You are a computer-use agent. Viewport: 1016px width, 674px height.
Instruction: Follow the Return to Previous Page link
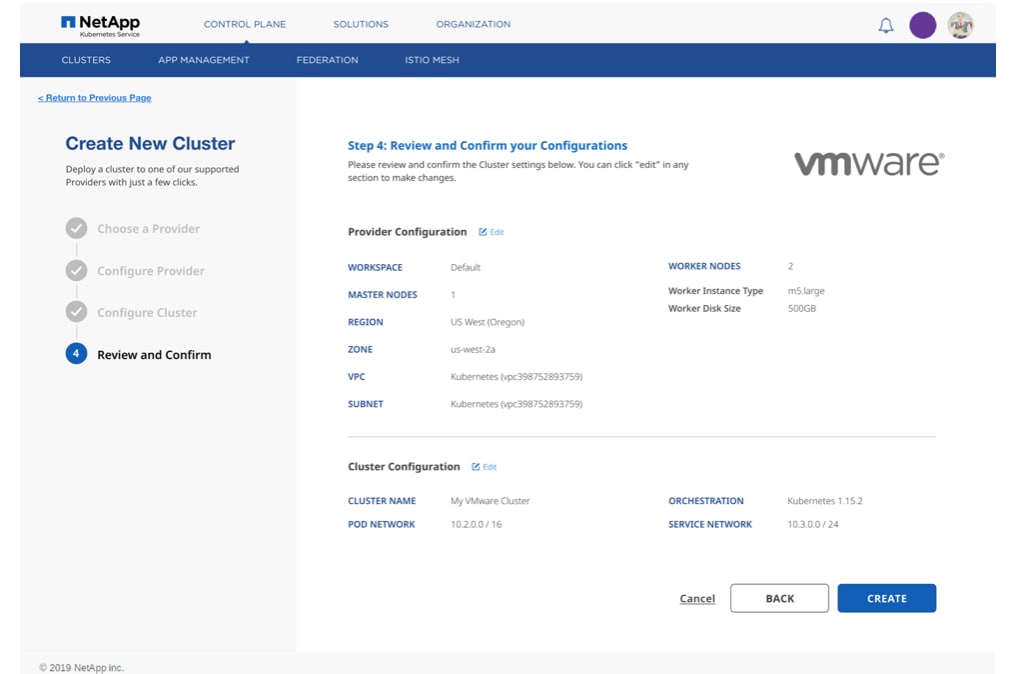point(95,98)
